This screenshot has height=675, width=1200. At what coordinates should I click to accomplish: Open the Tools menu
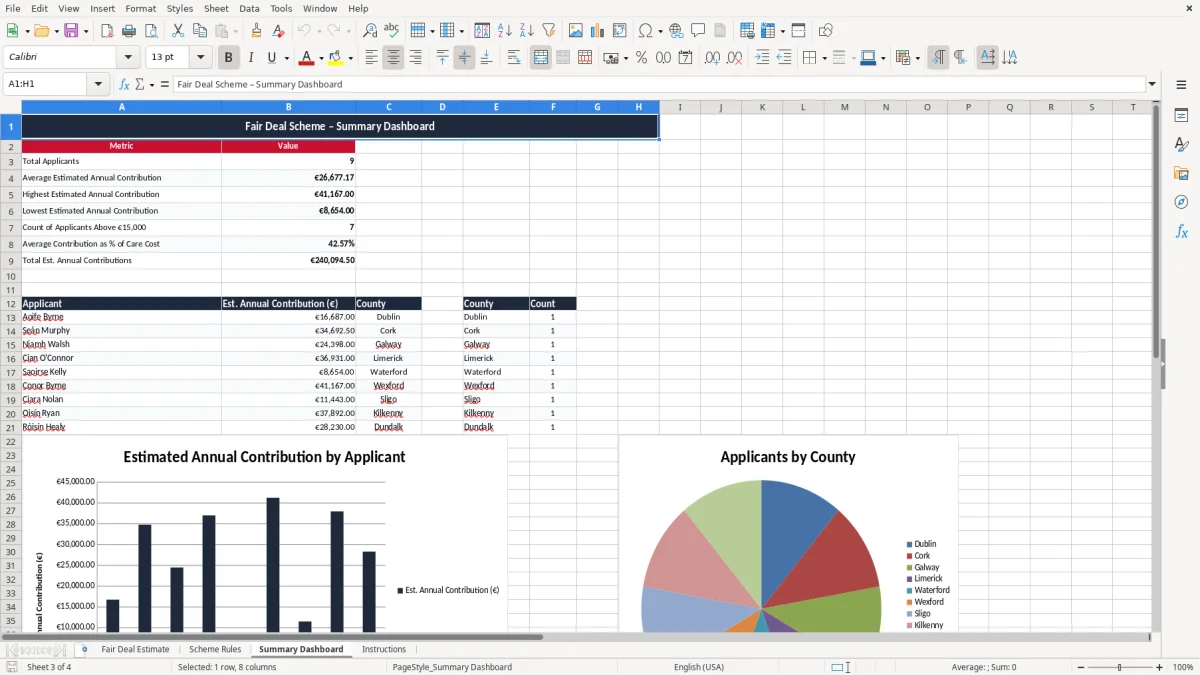pos(281,8)
